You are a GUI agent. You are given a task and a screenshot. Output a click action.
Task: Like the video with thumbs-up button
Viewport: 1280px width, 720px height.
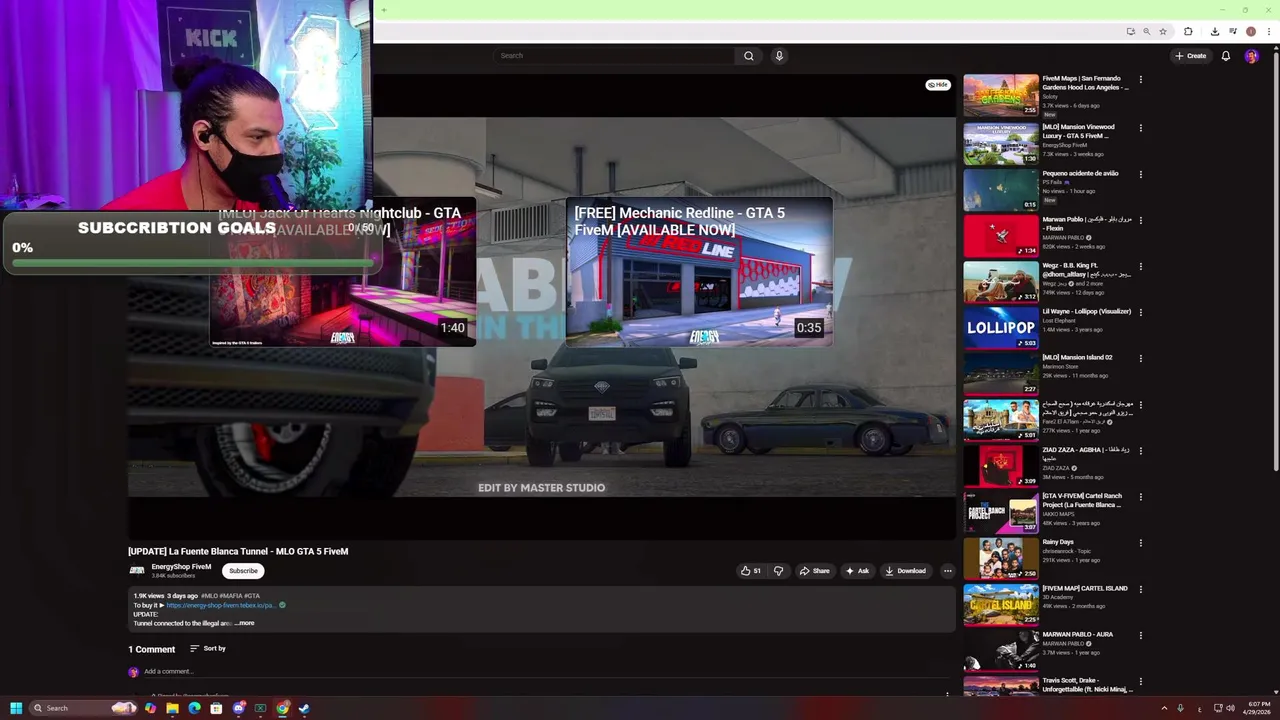tap(751, 571)
